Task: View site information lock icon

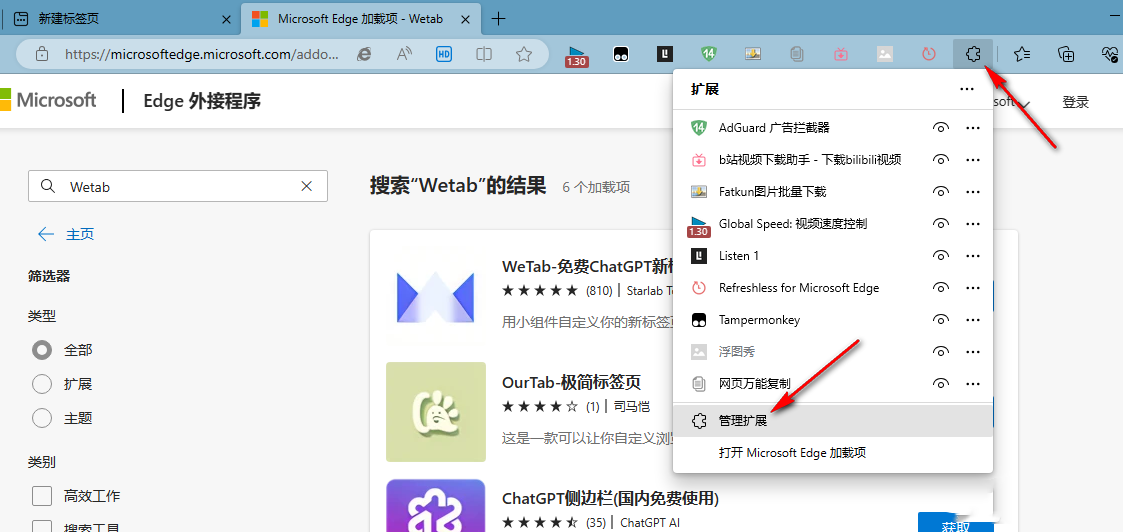Action: [42, 54]
